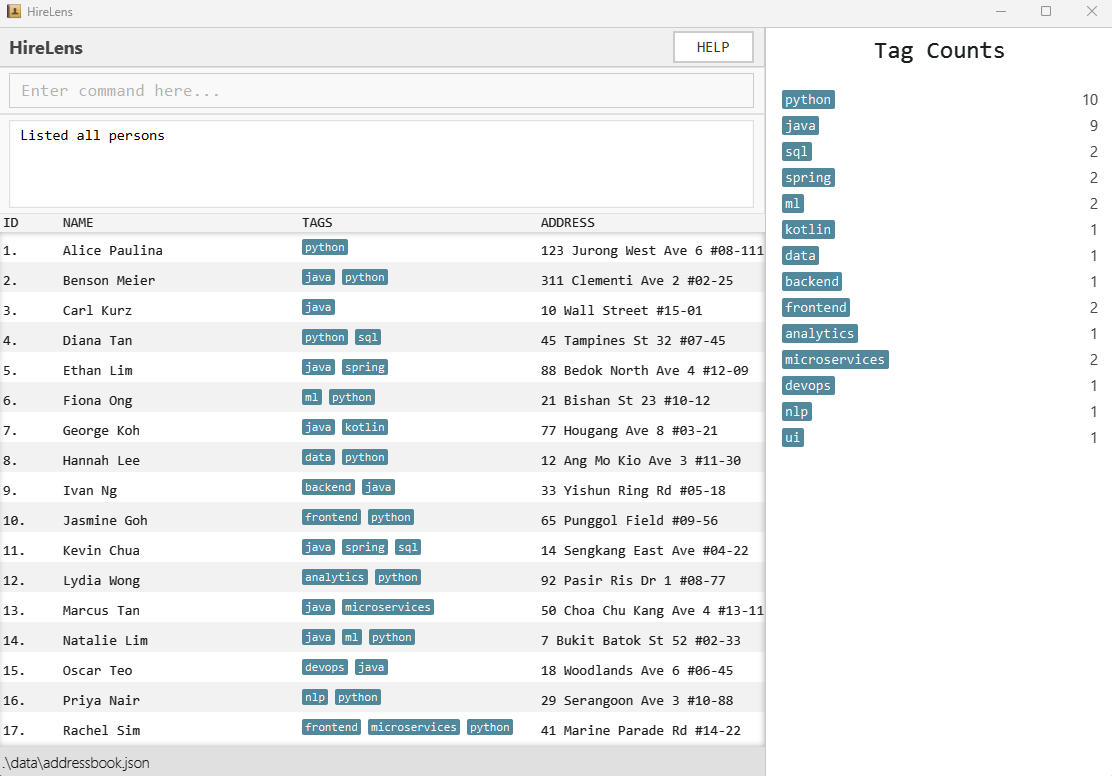
Task: Click the ADDRESS column header
Action: tap(567, 223)
